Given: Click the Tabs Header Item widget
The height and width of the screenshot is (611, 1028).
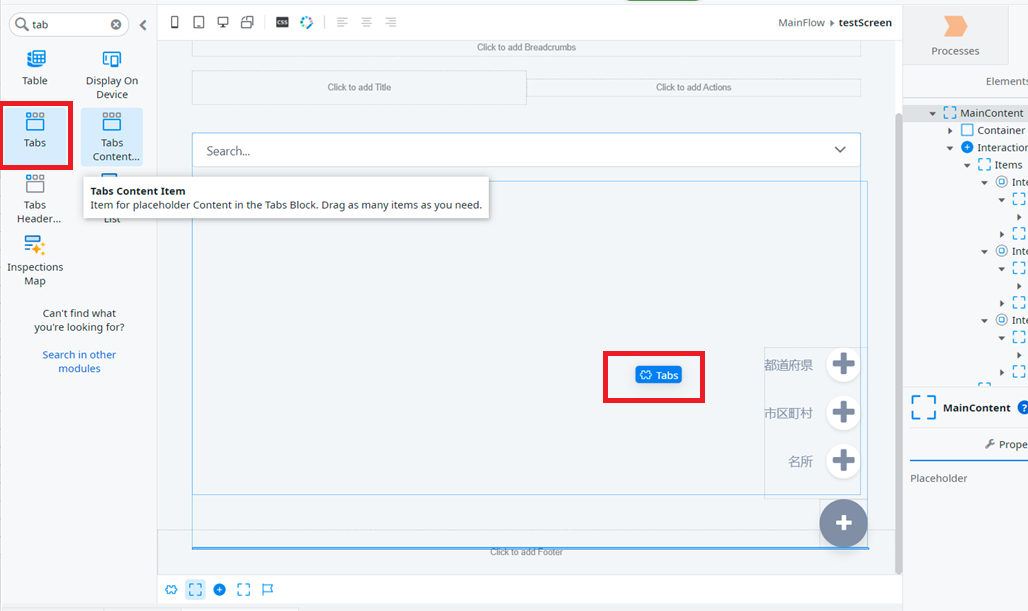Looking at the screenshot, I should click(x=35, y=197).
